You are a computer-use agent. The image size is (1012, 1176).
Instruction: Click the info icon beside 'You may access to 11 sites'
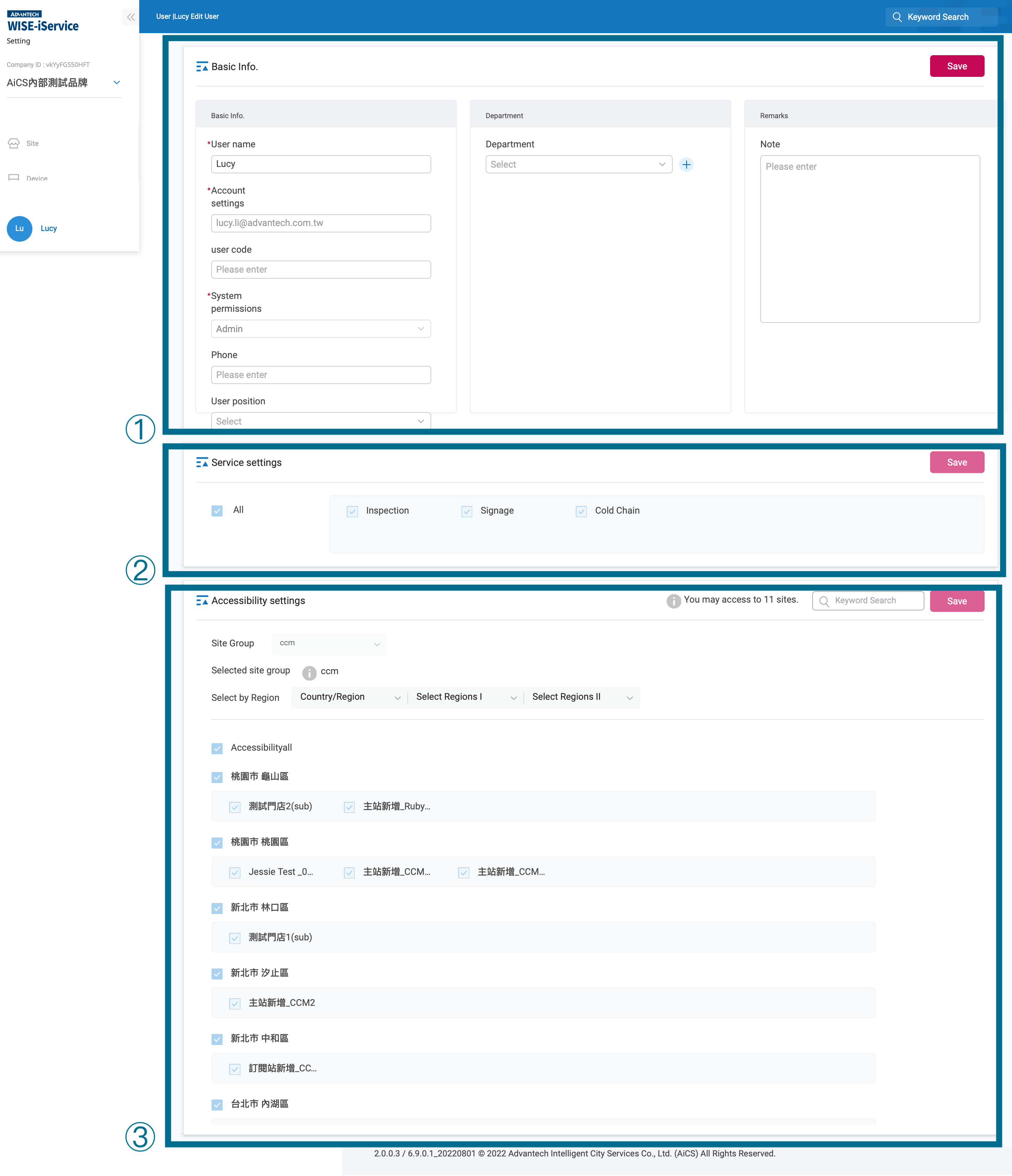(x=673, y=601)
